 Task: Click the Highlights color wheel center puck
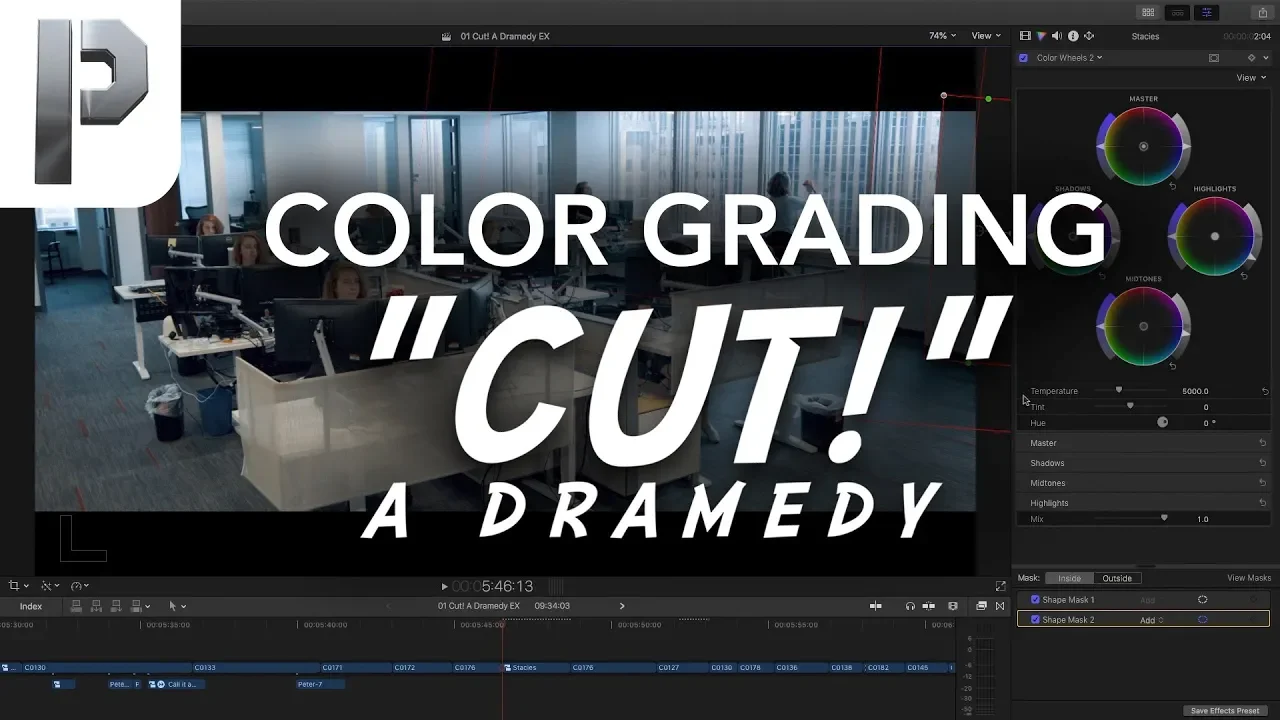tap(1215, 237)
